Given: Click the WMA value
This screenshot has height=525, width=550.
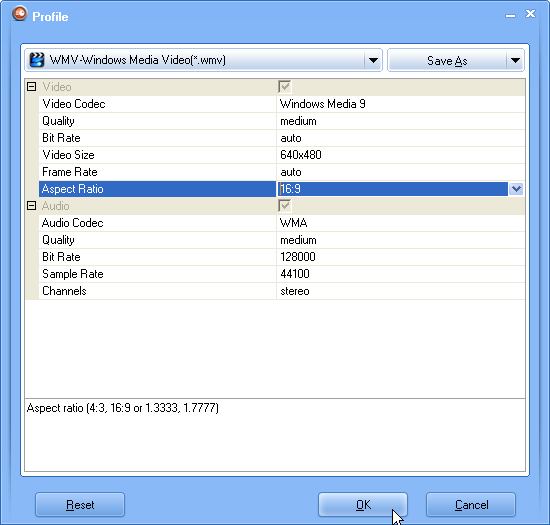Looking at the screenshot, I should click(294, 223).
